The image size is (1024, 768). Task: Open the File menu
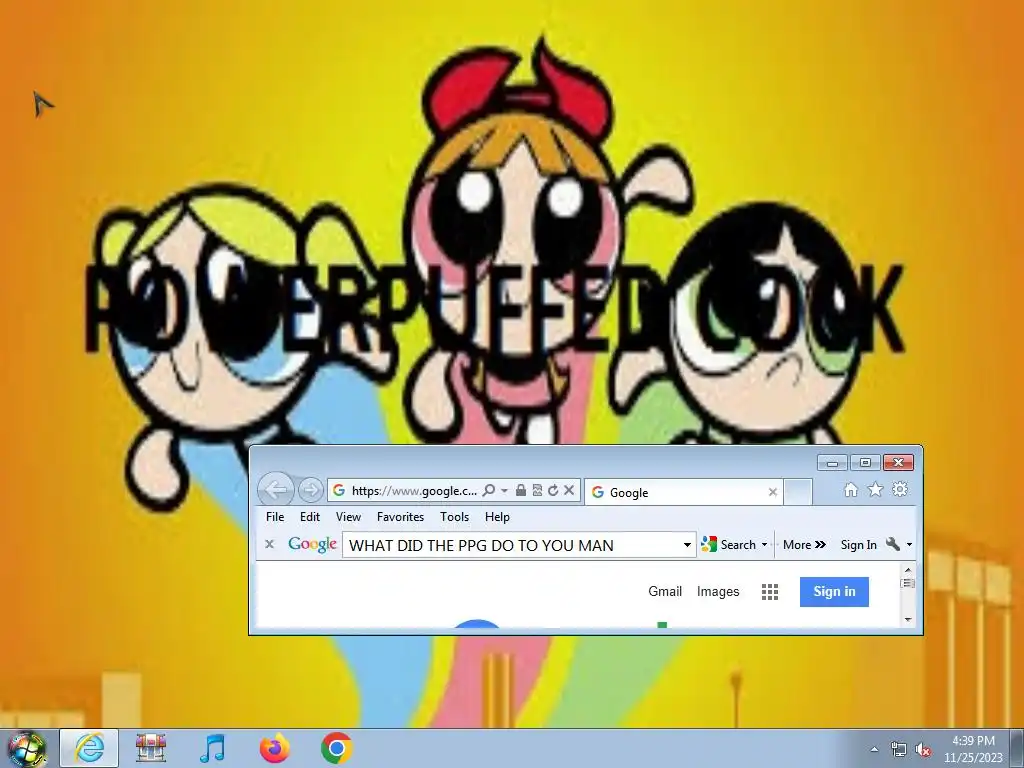coord(275,517)
